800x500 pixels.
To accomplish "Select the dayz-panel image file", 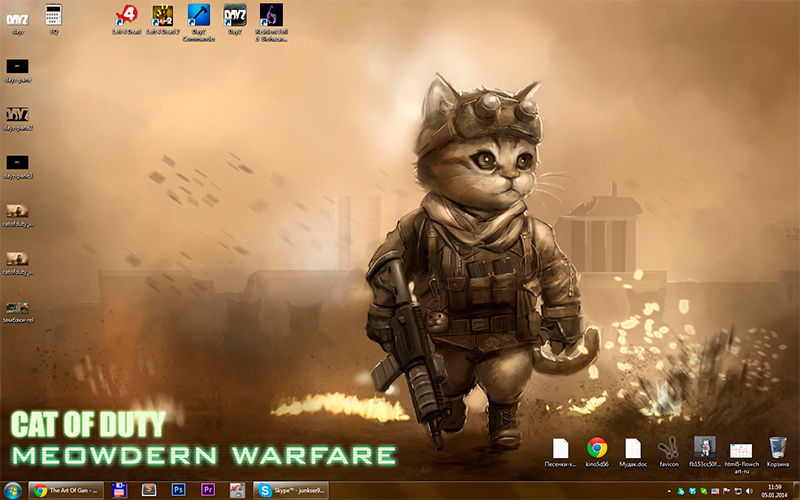I will pyautogui.click(x=17, y=70).
